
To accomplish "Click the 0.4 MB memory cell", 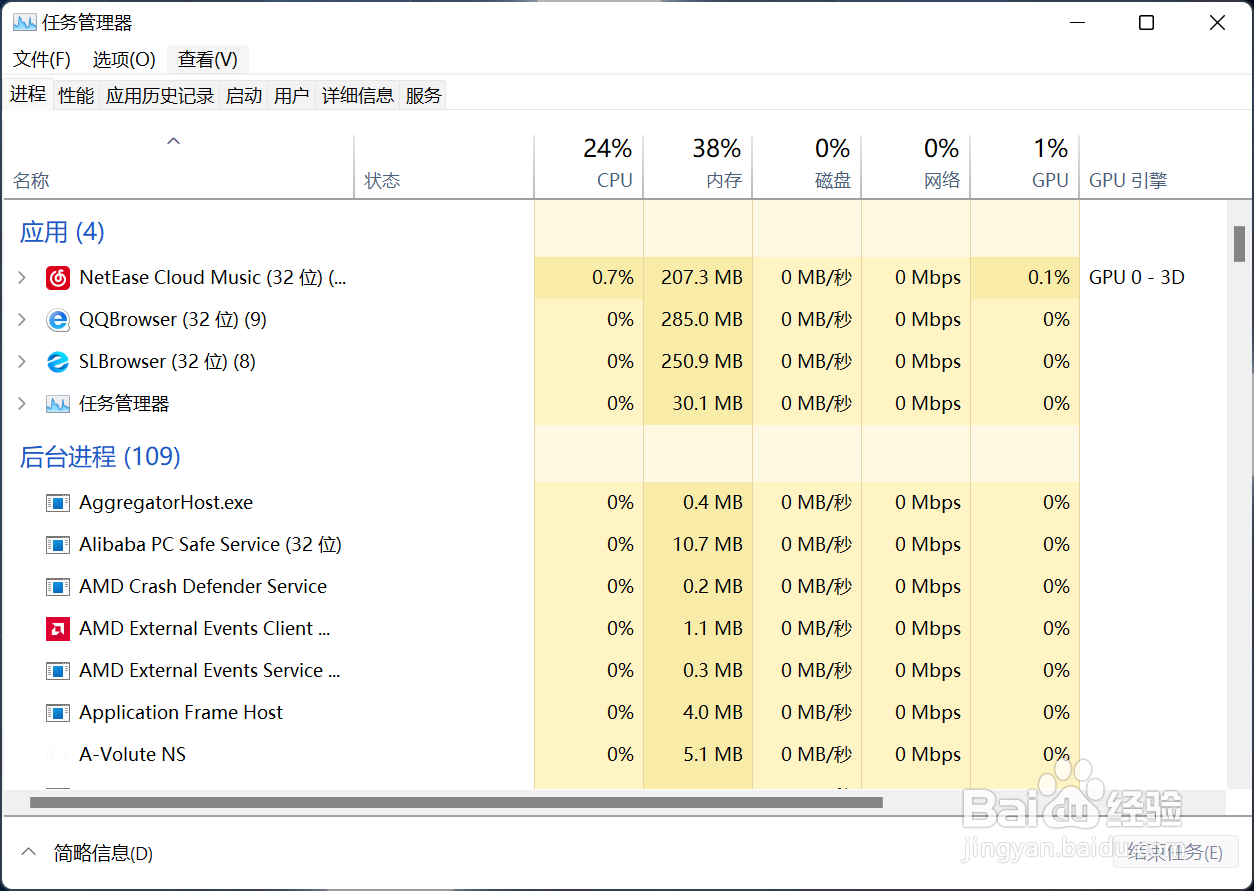I will click(698, 503).
